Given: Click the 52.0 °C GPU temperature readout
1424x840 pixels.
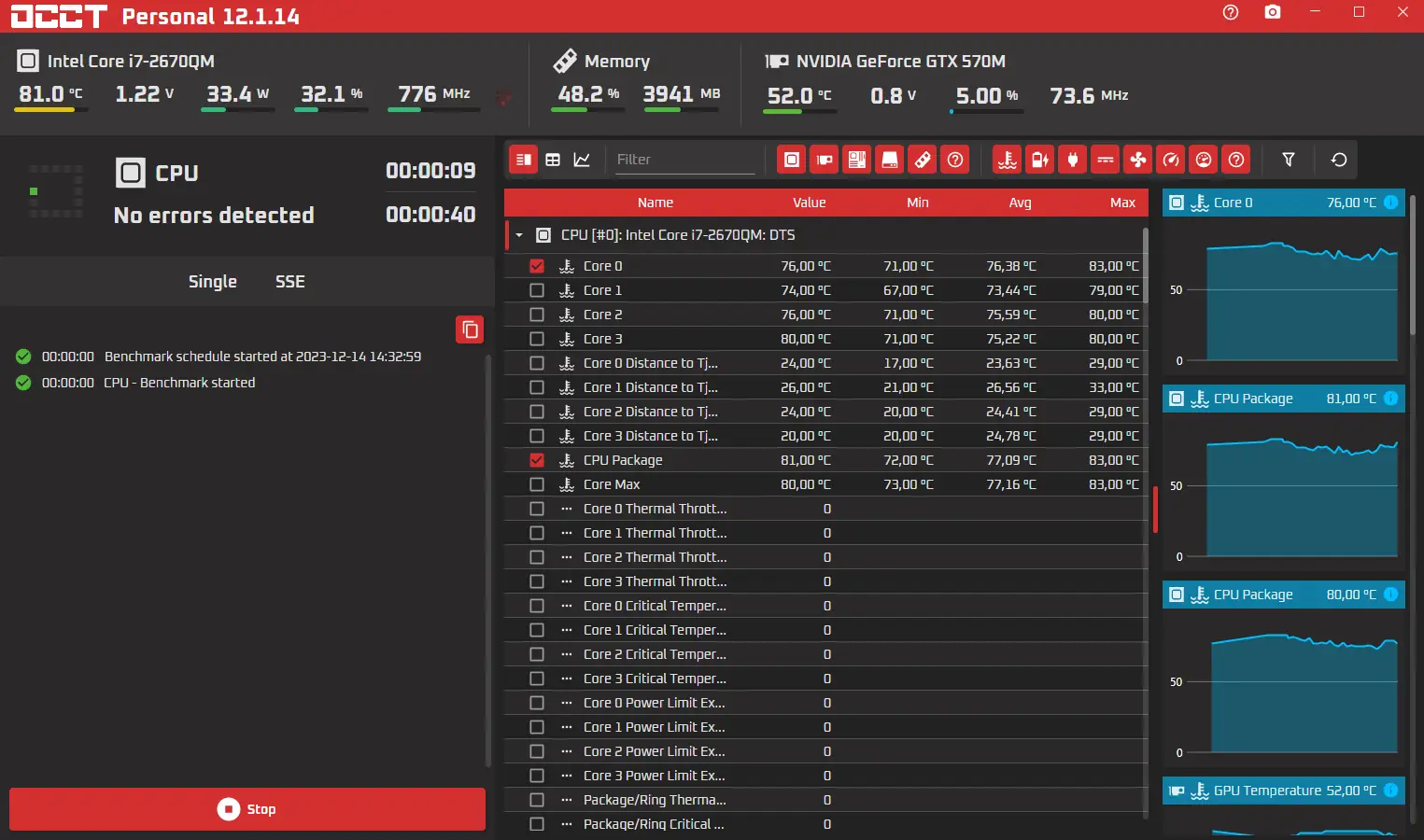Looking at the screenshot, I should (799, 96).
